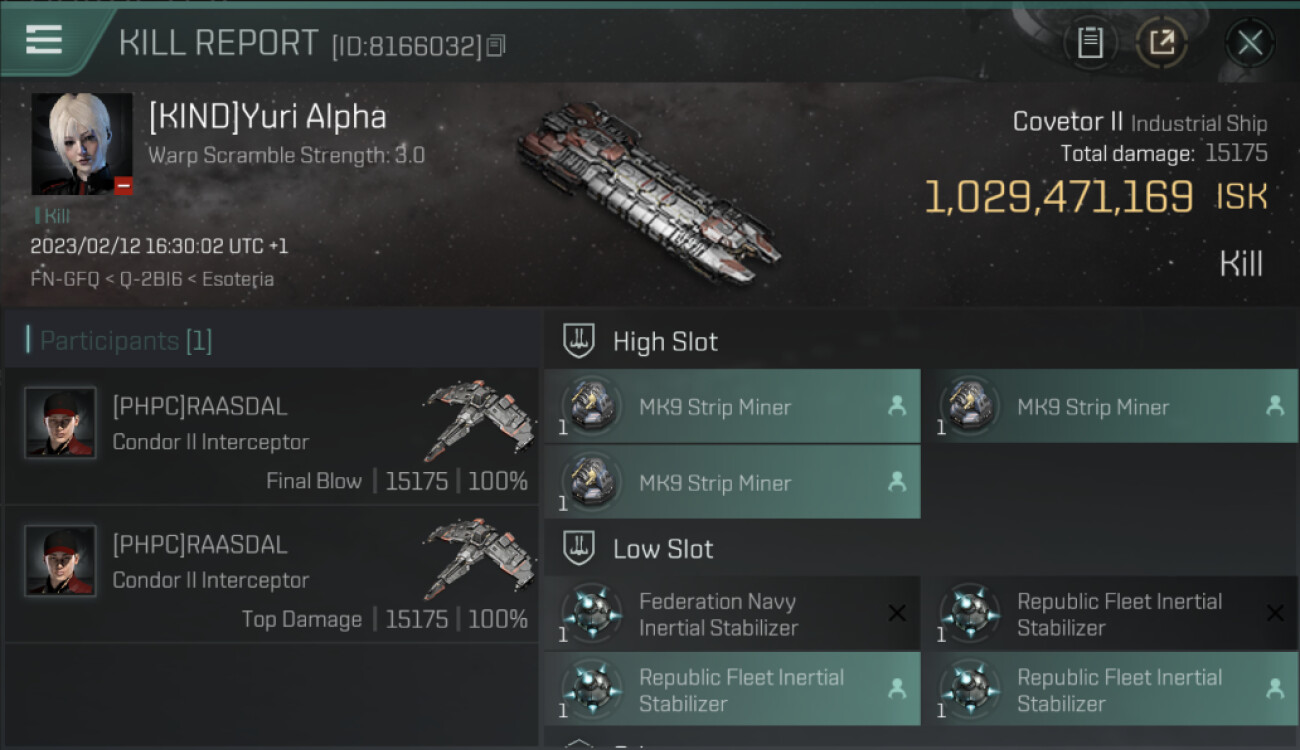Copy the kill report ID
The width and height of the screenshot is (1300, 750).
(497, 45)
